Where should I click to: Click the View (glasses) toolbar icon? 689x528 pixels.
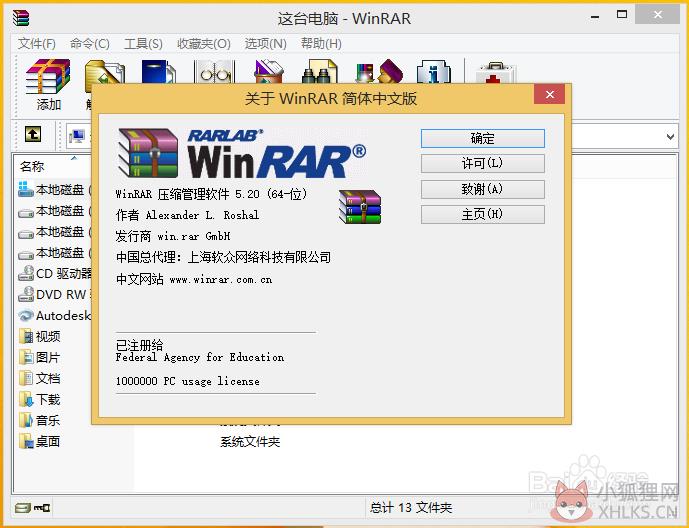[214, 72]
